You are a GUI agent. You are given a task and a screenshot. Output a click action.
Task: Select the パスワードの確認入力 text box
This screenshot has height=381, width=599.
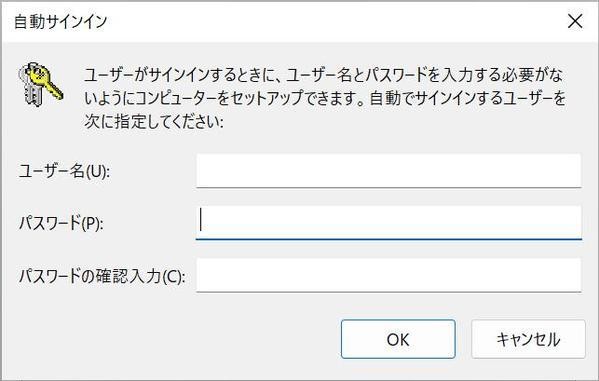pyautogui.click(x=389, y=275)
